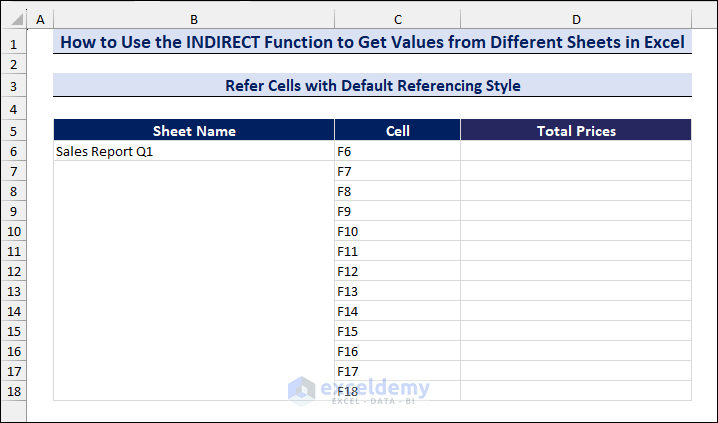Select column D header
Viewport: 718px width, 423px height.
coord(576,19)
